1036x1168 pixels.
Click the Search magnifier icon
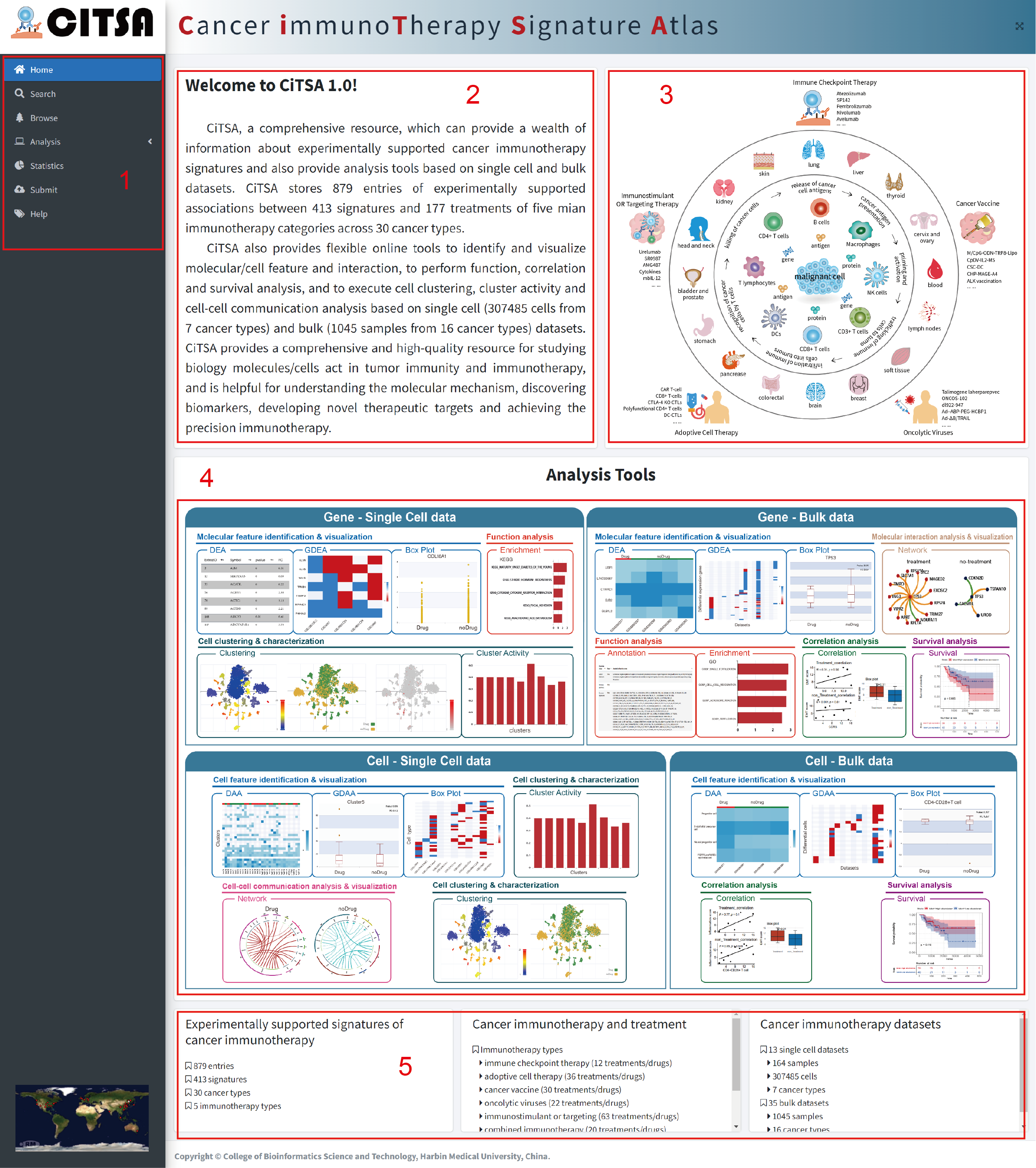pyautogui.click(x=19, y=93)
